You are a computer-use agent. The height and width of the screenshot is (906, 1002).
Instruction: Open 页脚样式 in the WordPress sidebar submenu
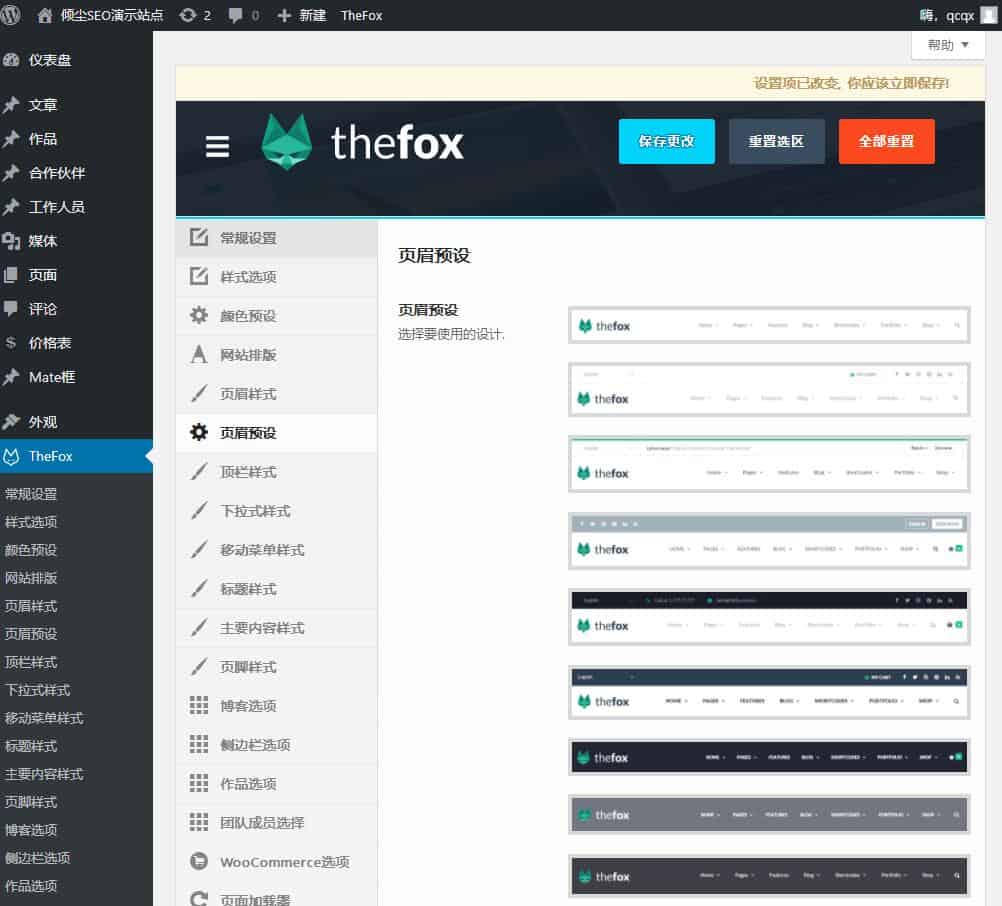tap(31, 802)
